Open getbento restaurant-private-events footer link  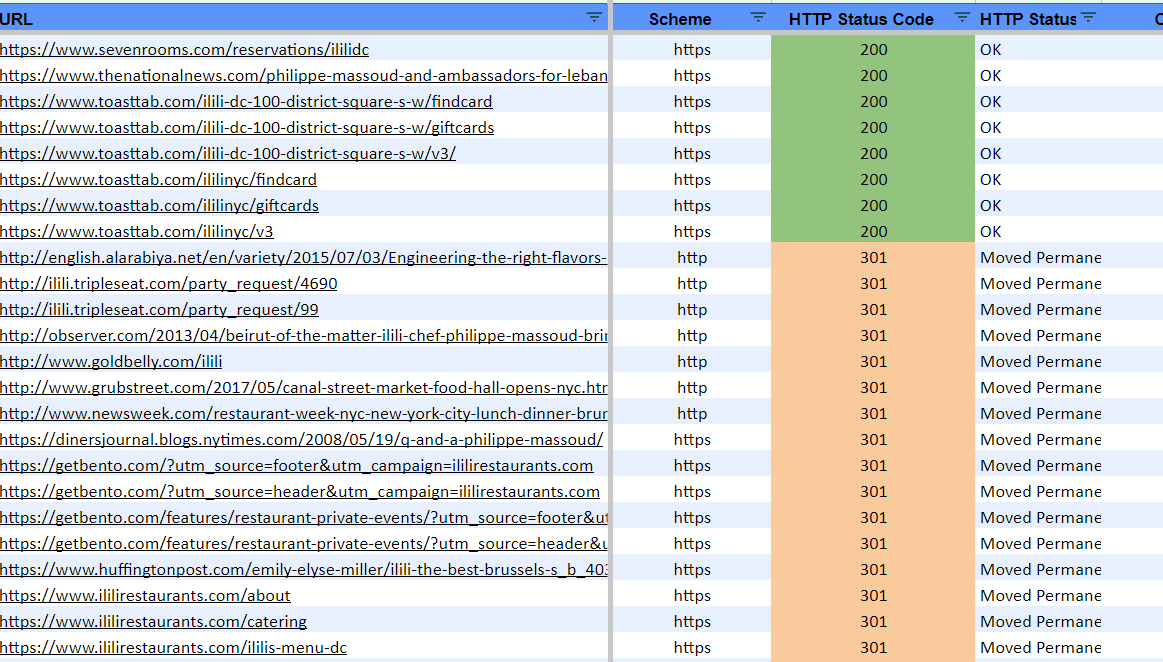(x=304, y=517)
